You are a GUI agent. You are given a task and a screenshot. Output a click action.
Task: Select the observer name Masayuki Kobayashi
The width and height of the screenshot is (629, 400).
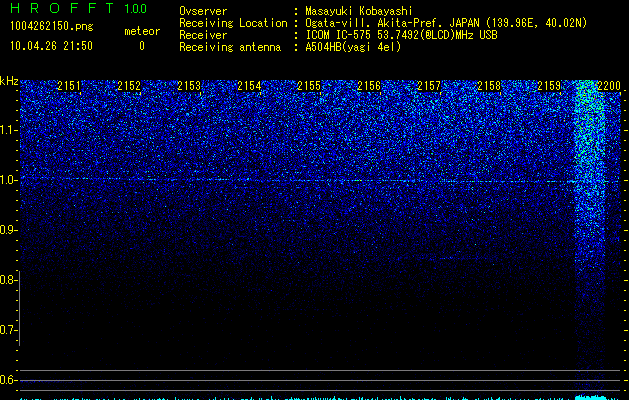point(359,11)
